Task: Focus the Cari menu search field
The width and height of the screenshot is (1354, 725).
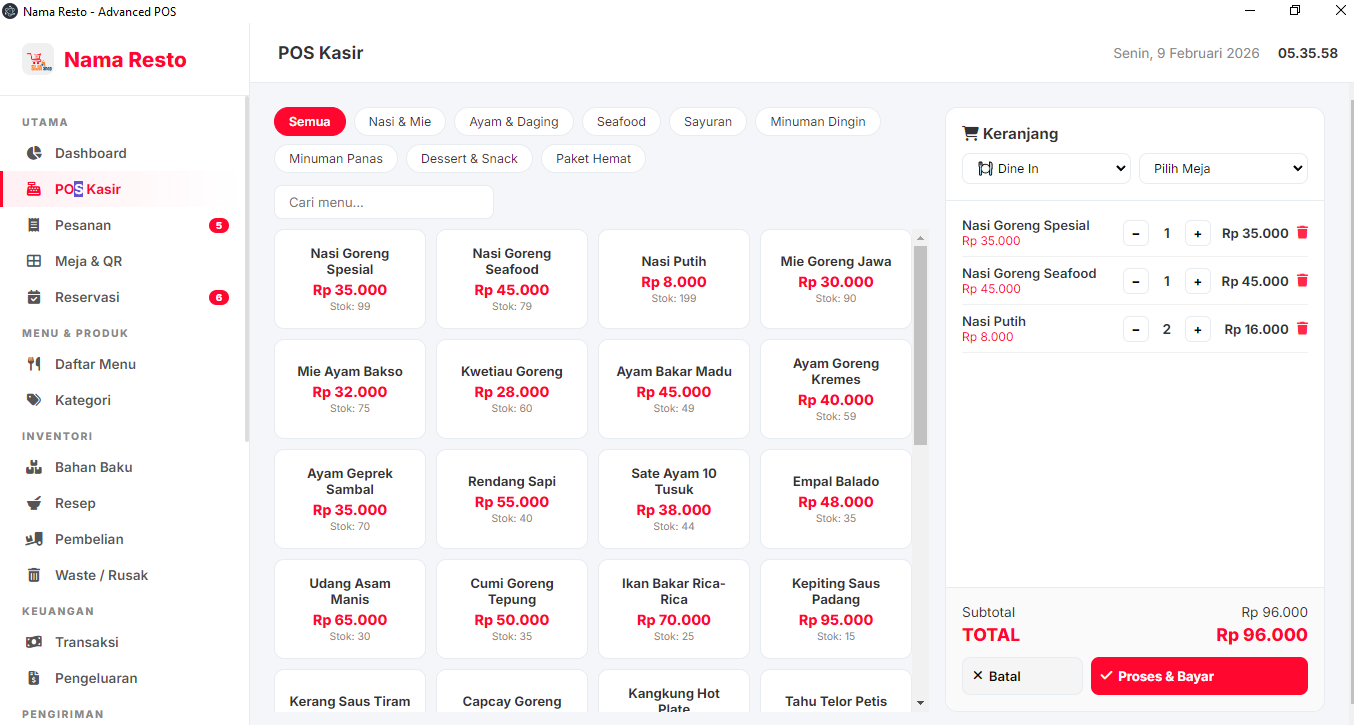Action: (x=384, y=202)
